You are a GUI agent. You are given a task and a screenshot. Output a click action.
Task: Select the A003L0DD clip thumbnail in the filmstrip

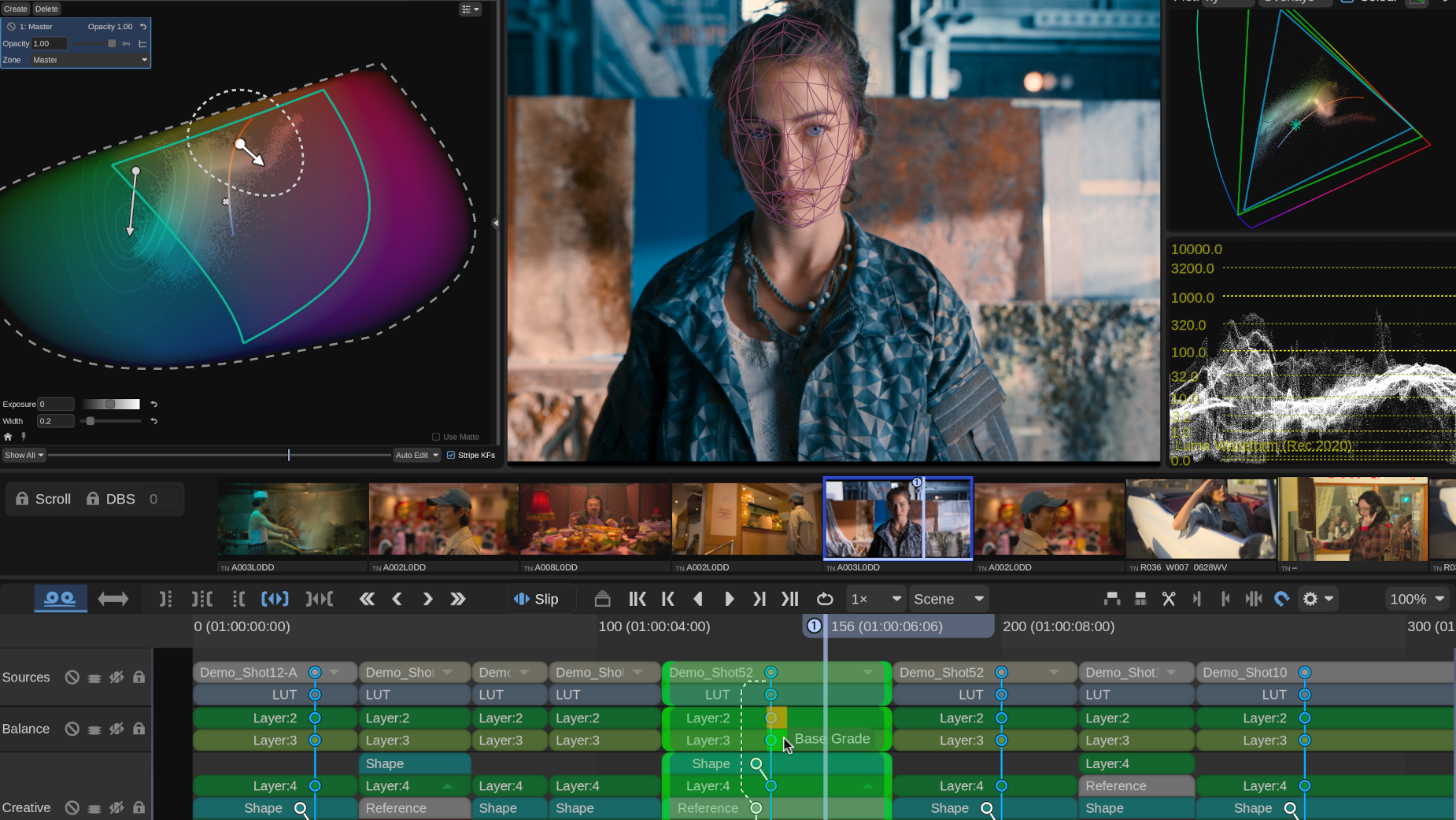coord(897,518)
